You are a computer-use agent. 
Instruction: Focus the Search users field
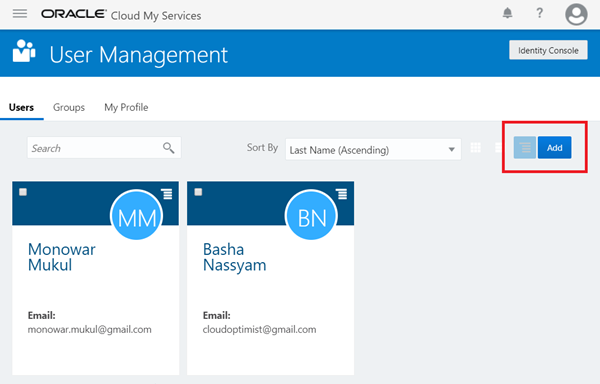[x=104, y=148]
